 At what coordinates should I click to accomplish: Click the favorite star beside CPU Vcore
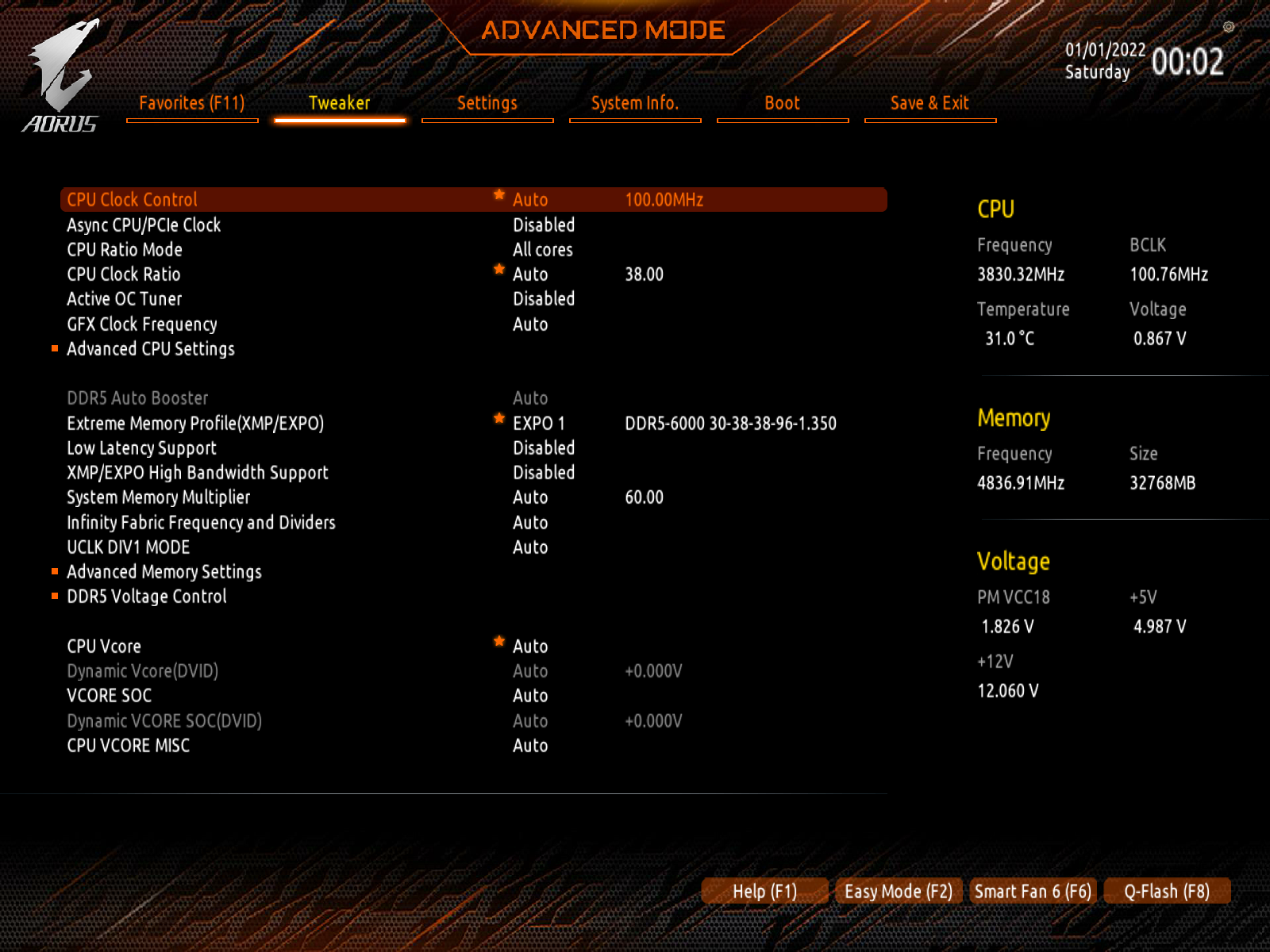click(x=499, y=641)
